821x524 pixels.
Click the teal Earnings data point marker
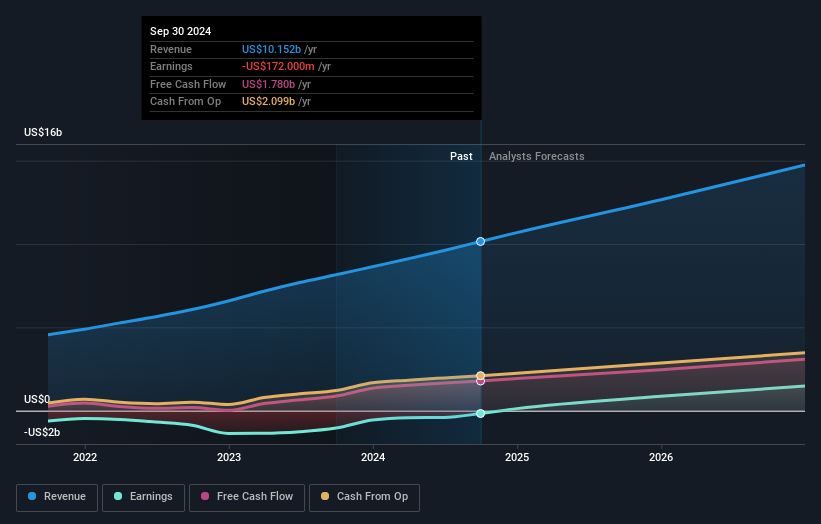pyautogui.click(x=480, y=414)
